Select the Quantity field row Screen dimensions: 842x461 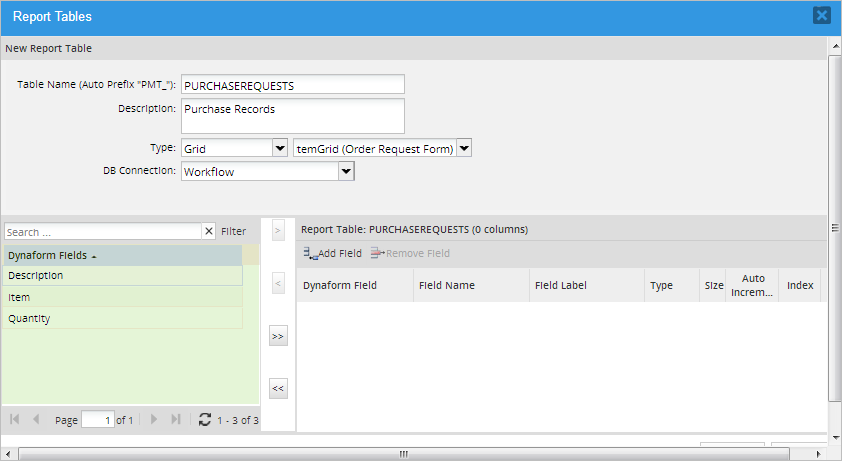(x=122, y=319)
